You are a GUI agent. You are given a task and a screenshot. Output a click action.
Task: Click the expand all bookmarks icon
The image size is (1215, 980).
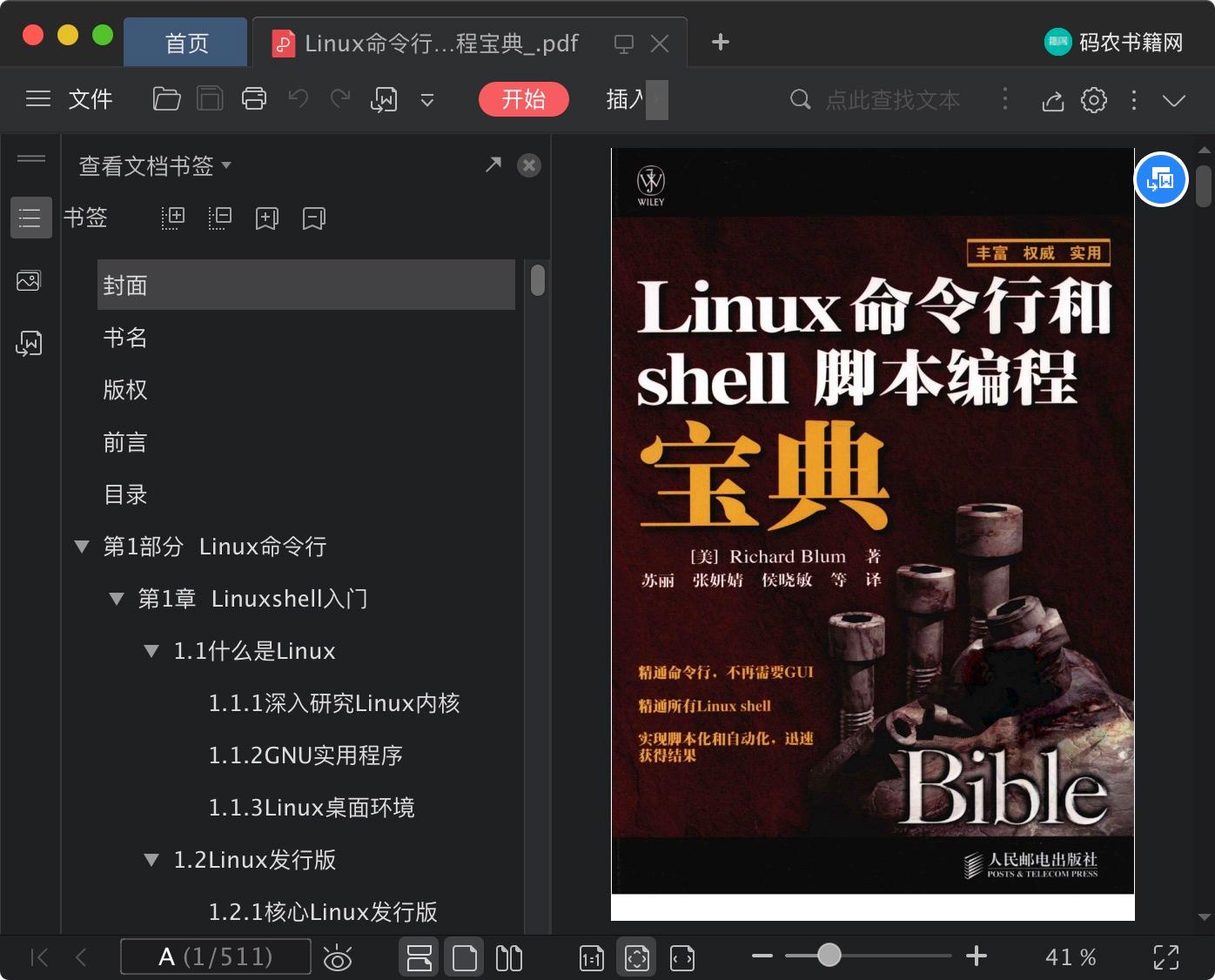tap(173, 218)
